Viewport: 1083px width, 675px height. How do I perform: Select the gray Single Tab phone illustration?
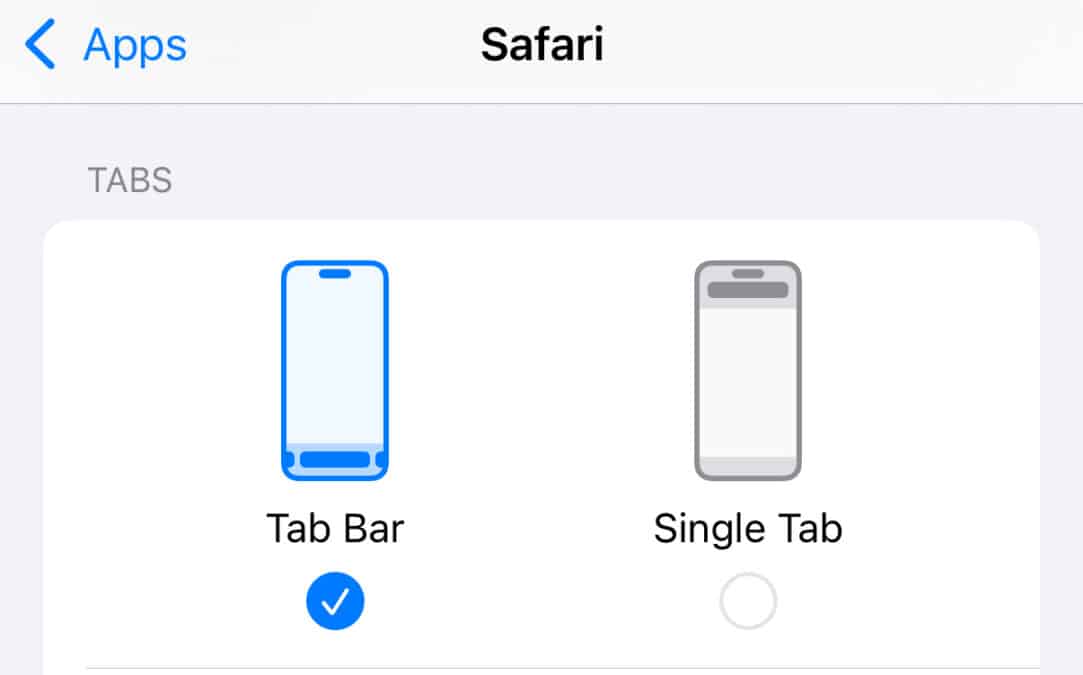click(748, 370)
